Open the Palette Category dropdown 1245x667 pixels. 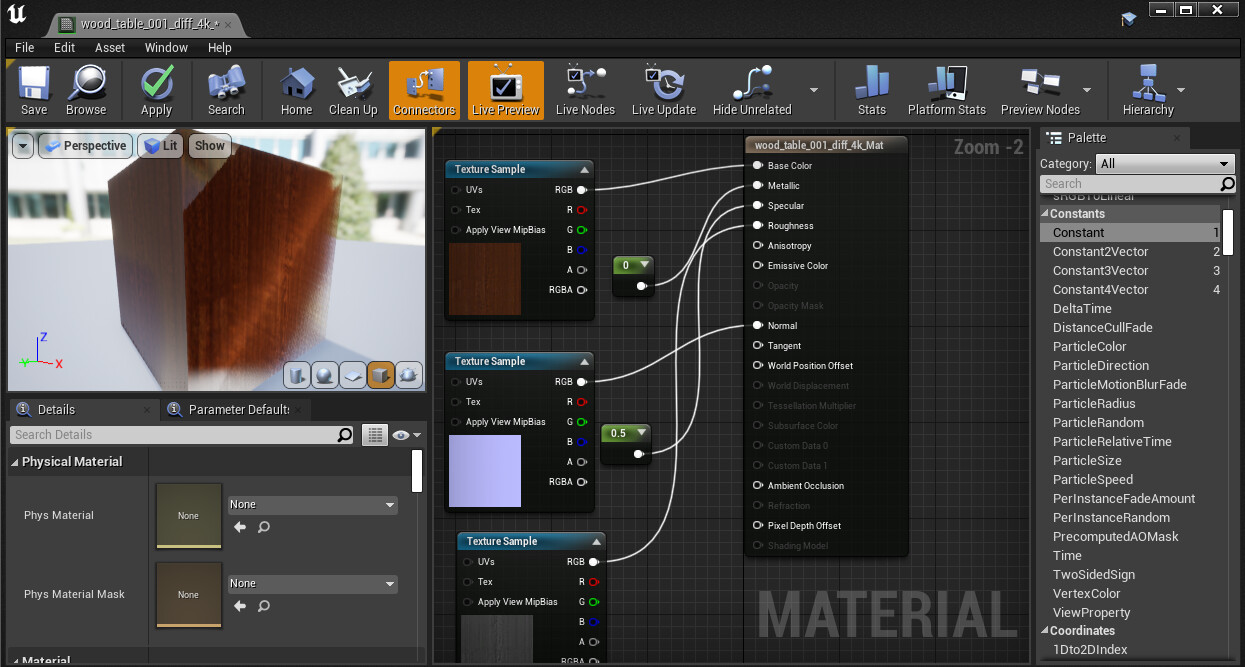pyautogui.click(x=1165, y=164)
